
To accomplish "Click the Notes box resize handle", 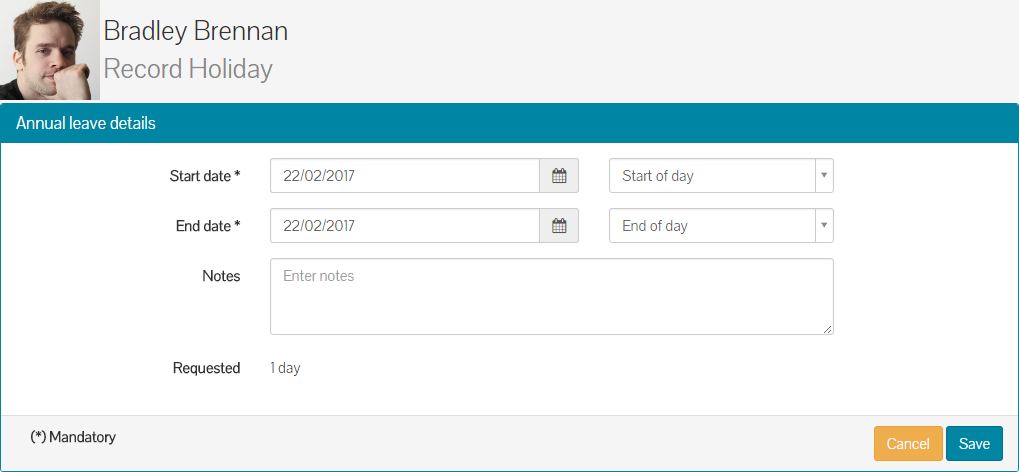I will (x=828, y=329).
